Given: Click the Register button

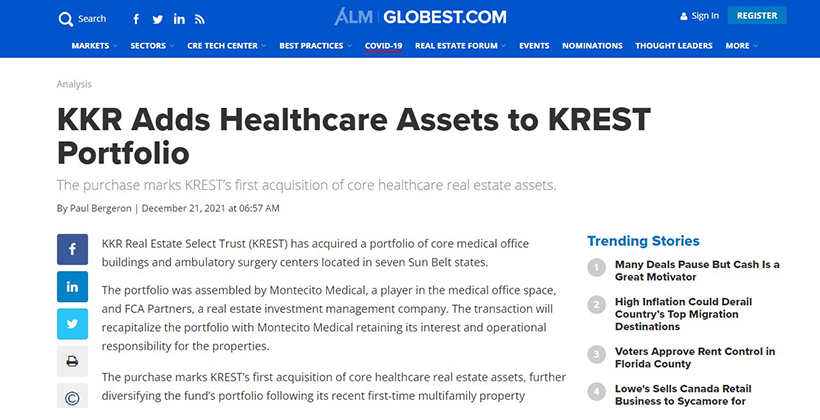Looking at the screenshot, I should coord(757,16).
